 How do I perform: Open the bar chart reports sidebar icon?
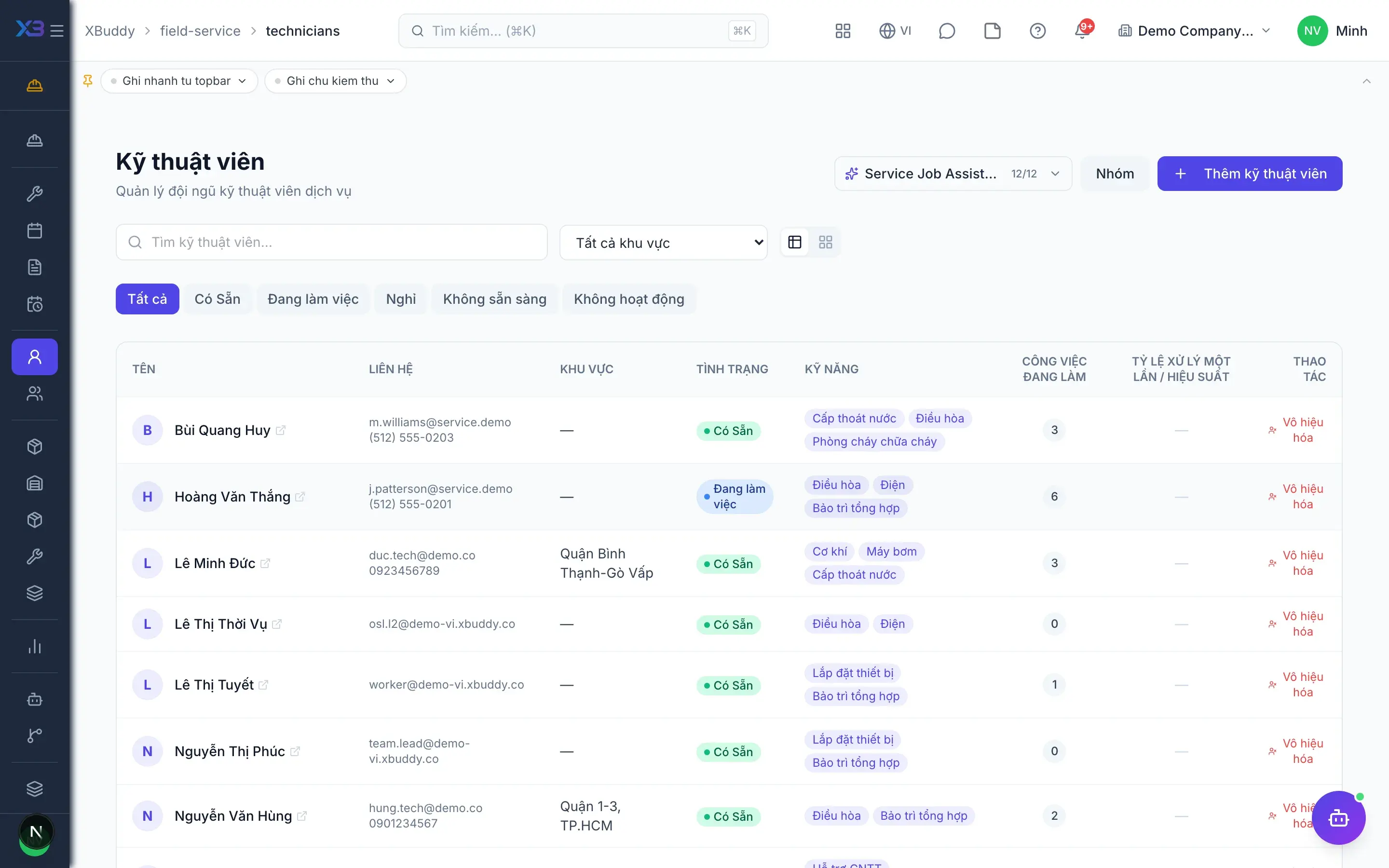coord(34,646)
